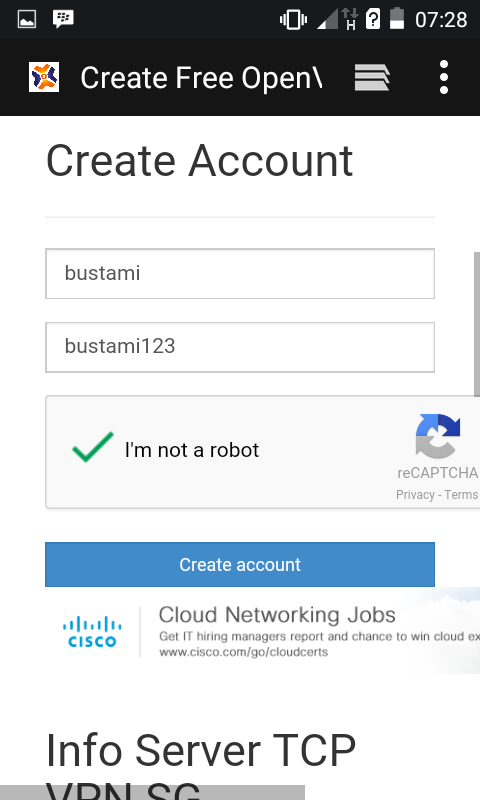Viewport: 480px width, 800px height.
Task: Tap the app logo icon in header
Action: (x=44, y=77)
